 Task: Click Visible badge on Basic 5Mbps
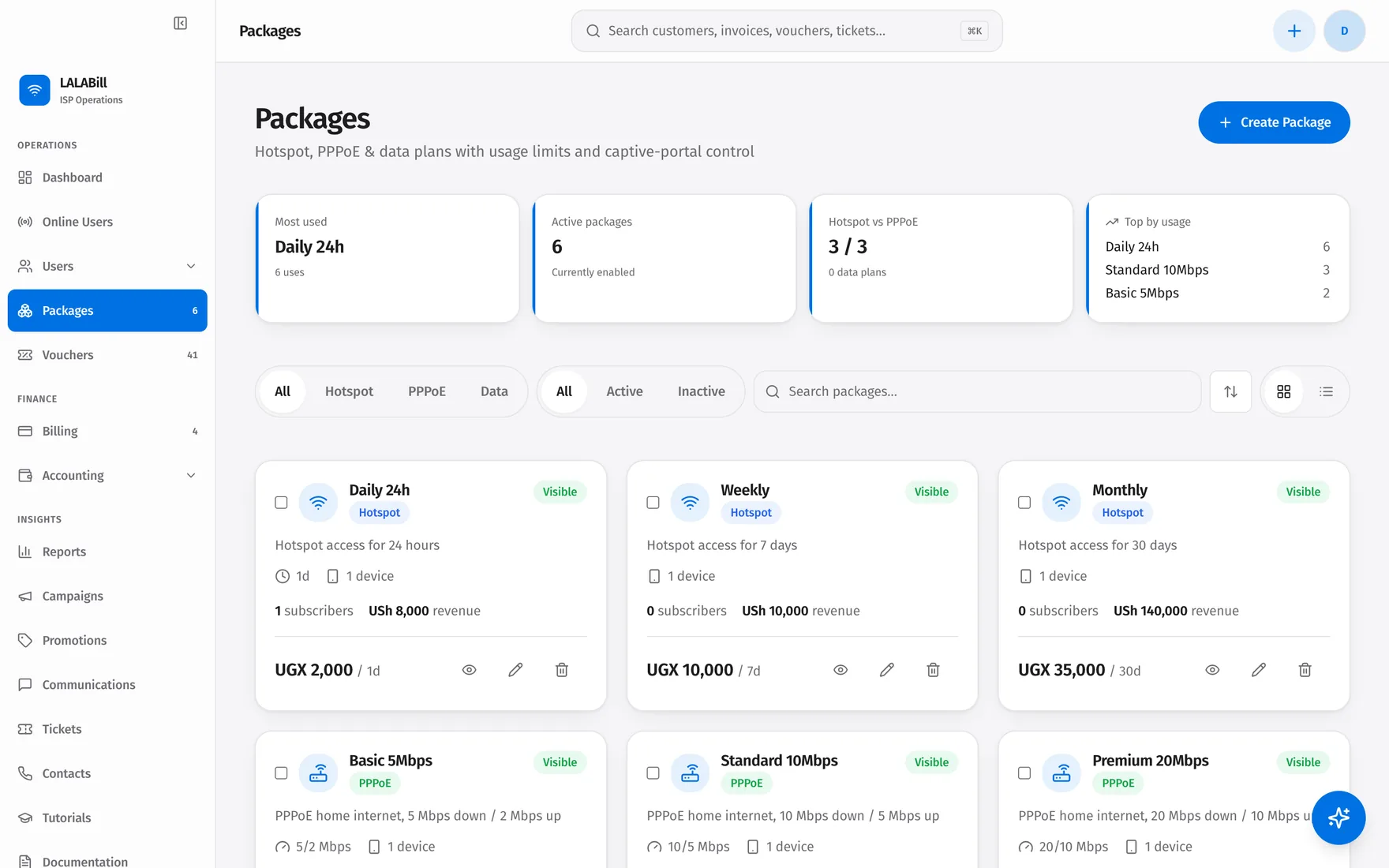point(560,762)
